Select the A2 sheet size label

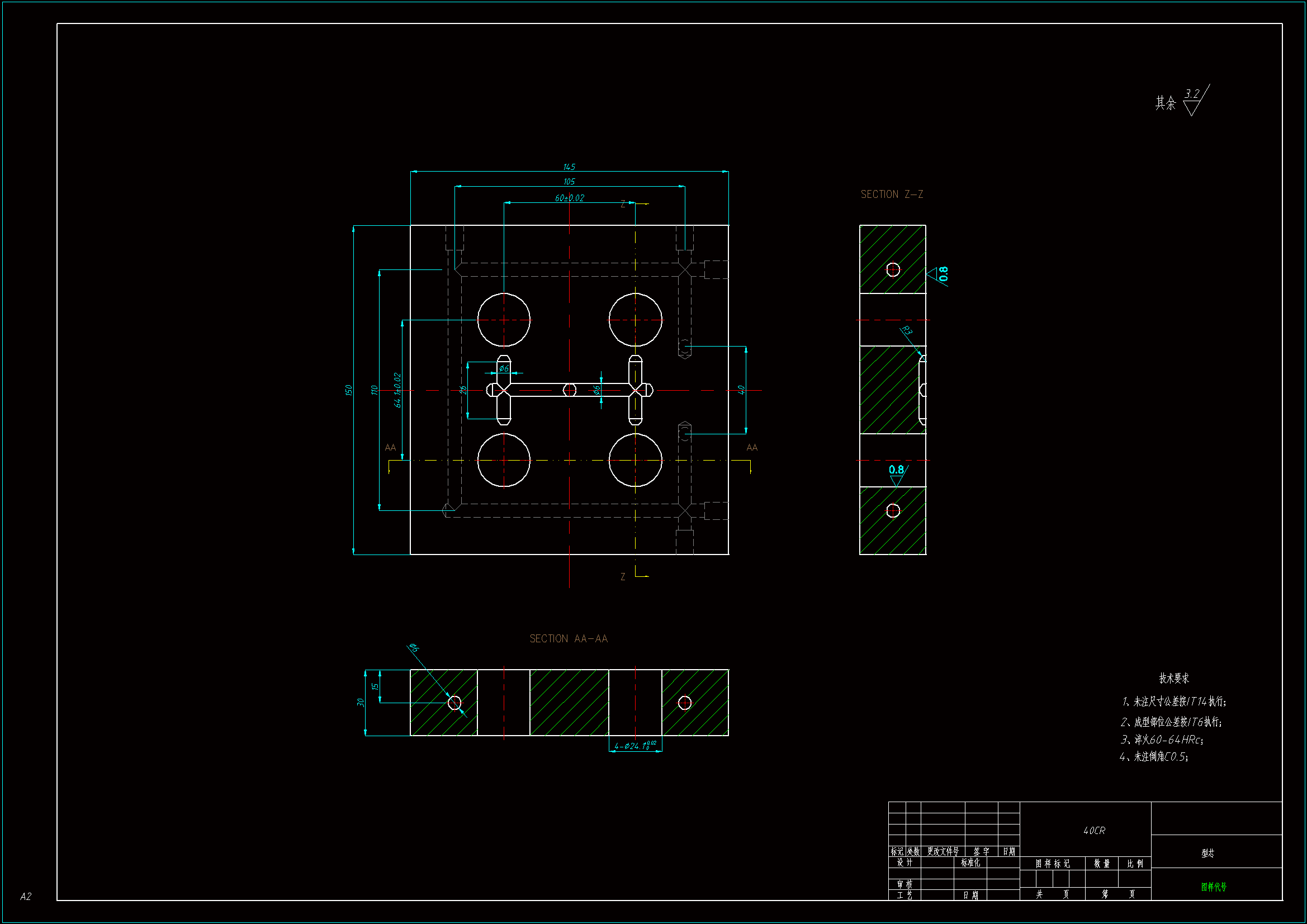pos(26,897)
